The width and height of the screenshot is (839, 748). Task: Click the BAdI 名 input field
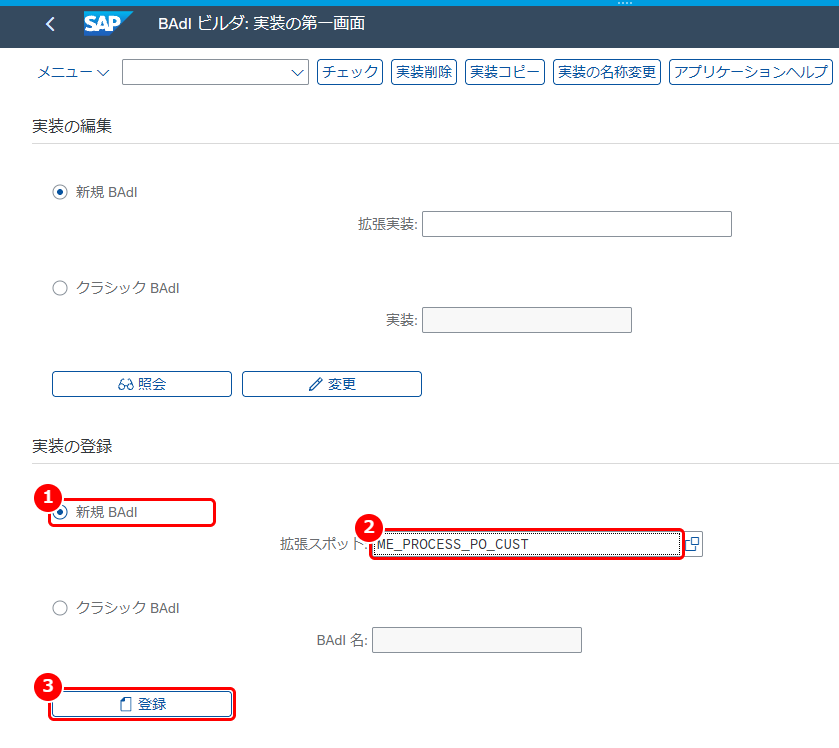tap(477, 640)
